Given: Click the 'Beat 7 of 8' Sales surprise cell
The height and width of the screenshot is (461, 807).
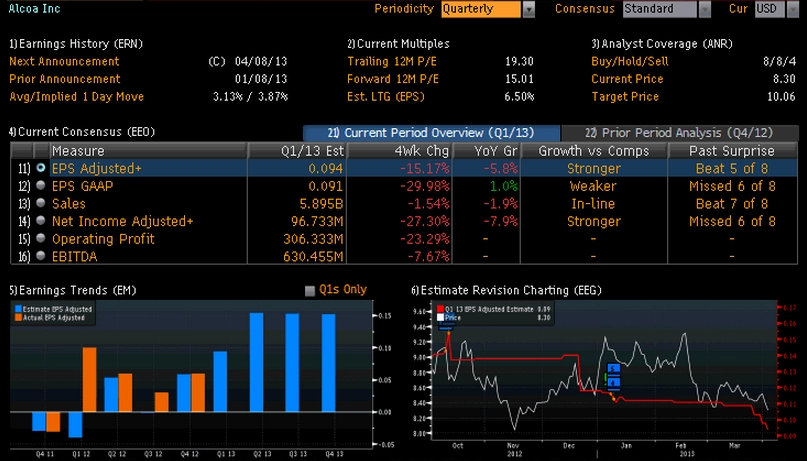Looking at the screenshot, I should (x=732, y=204).
